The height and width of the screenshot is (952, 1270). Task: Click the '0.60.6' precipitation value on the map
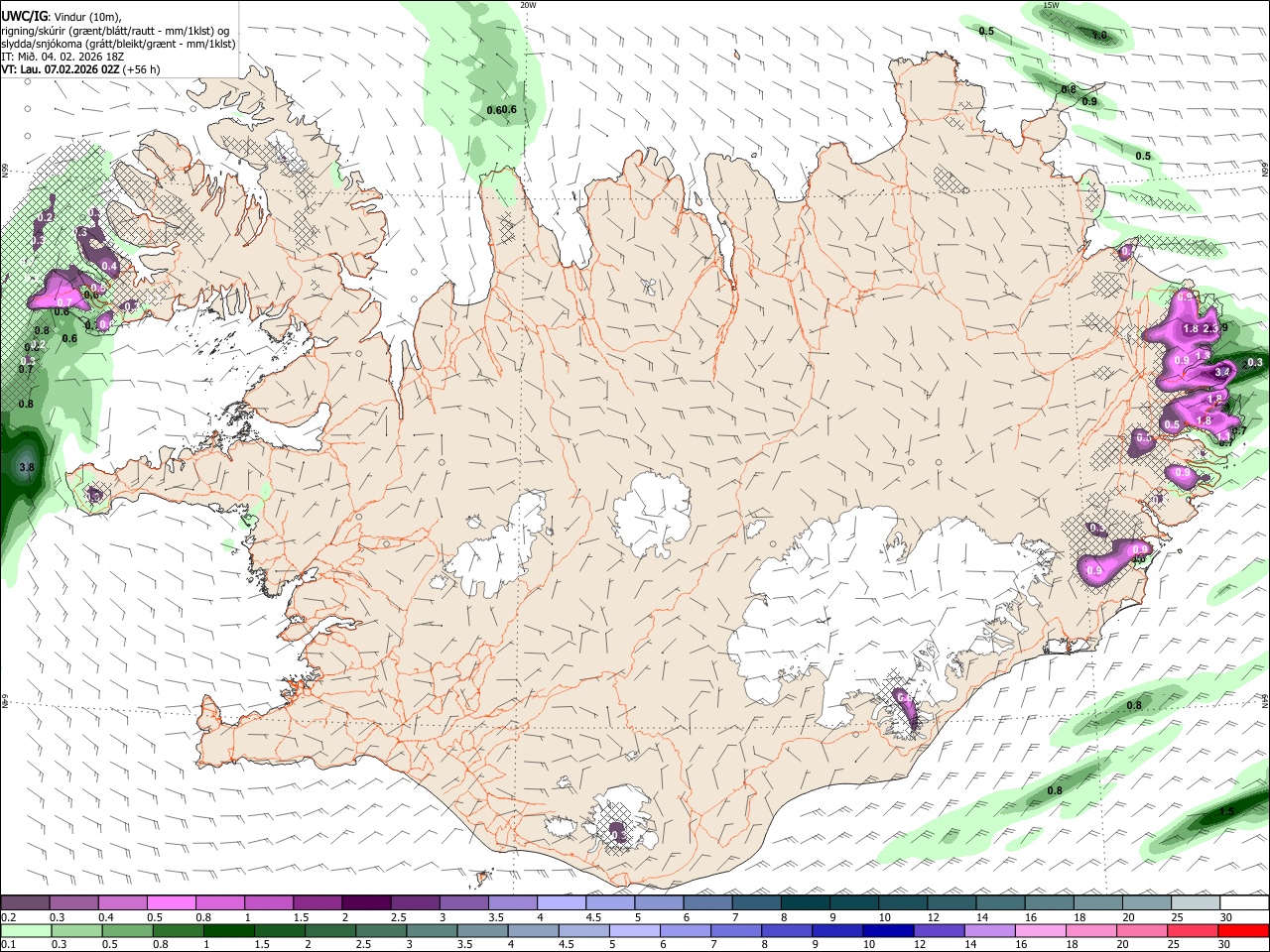(502, 109)
